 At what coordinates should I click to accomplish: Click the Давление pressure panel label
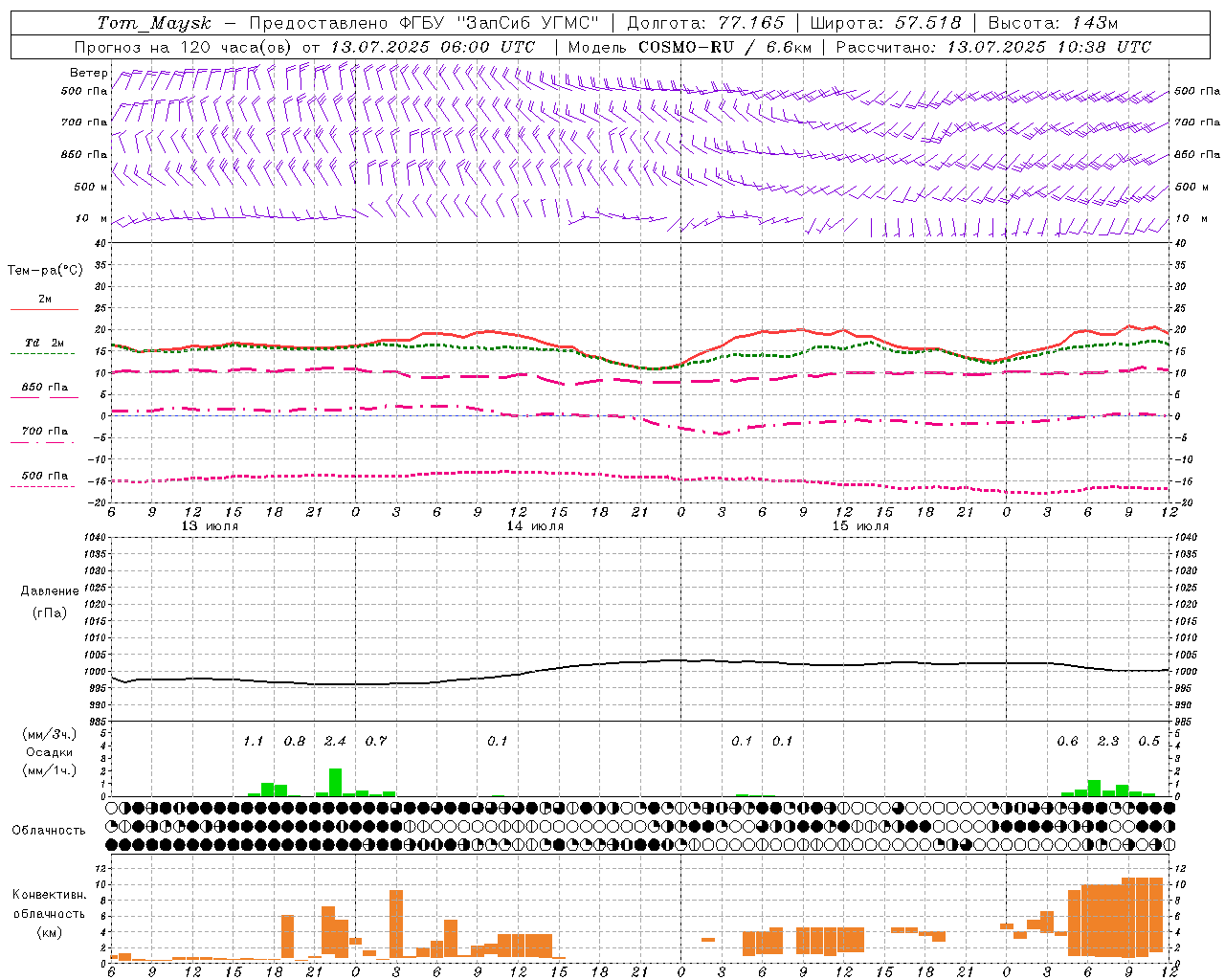pyautogui.click(x=50, y=591)
